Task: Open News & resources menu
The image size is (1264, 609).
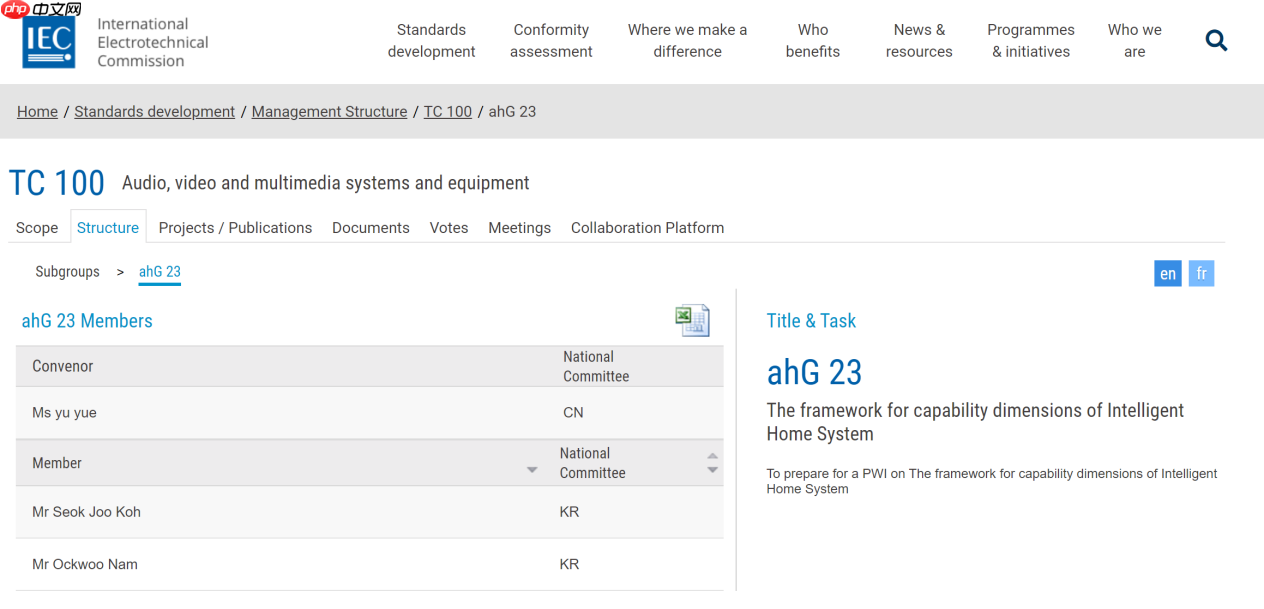Action: pyautogui.click(x=918, y=41)
